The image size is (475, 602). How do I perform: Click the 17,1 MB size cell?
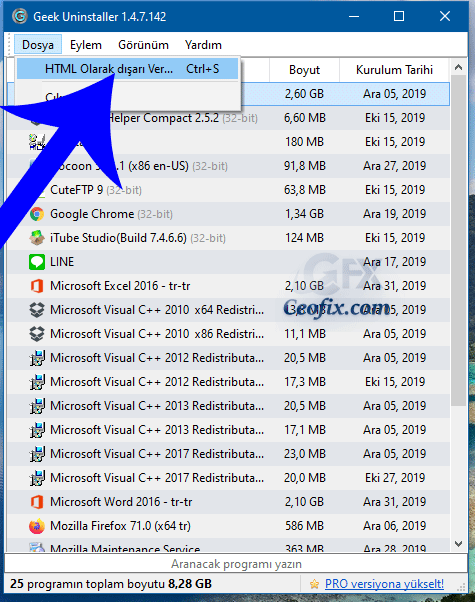[x=305, y=430]
